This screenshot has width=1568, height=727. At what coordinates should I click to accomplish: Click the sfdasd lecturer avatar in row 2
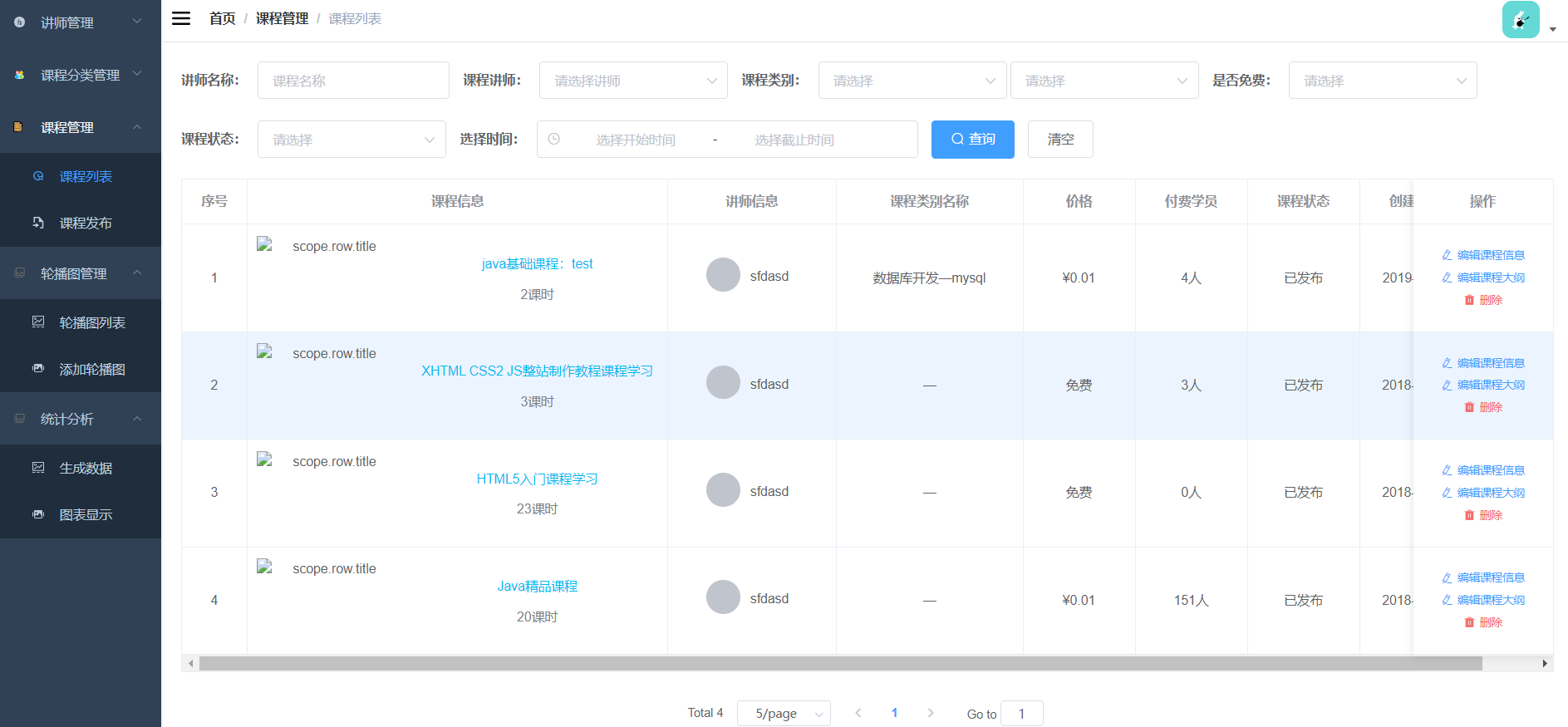point(723,382)
